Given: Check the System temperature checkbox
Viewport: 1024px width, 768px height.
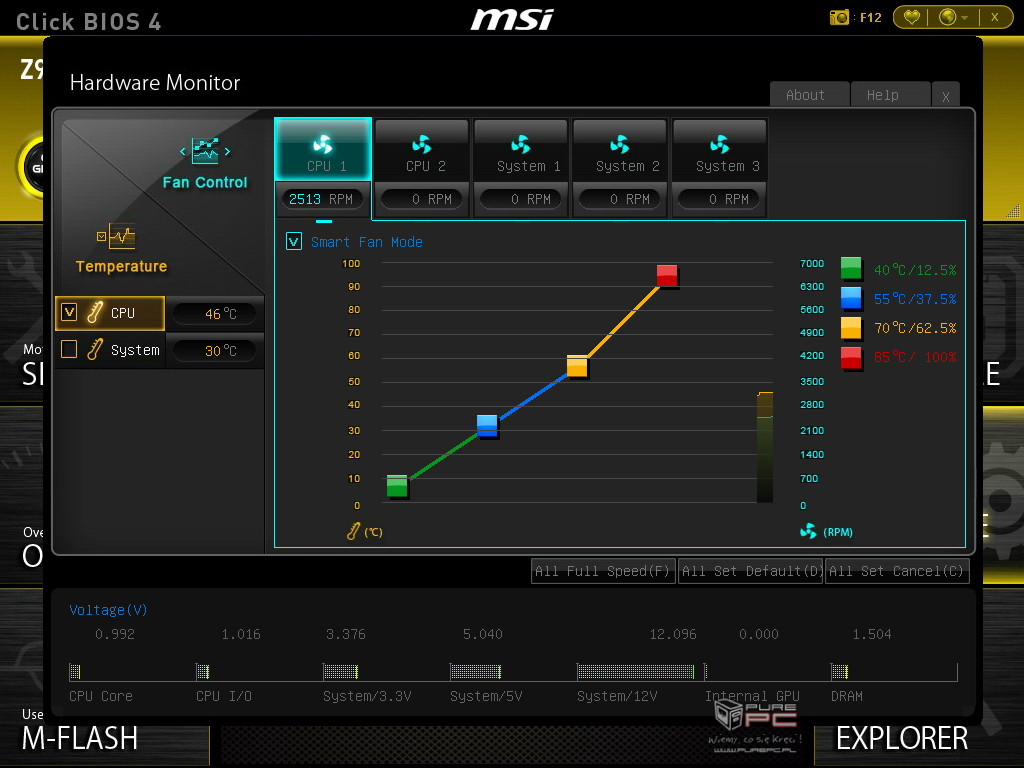Looking at the screenshot, I should click(x=69, y=349).
